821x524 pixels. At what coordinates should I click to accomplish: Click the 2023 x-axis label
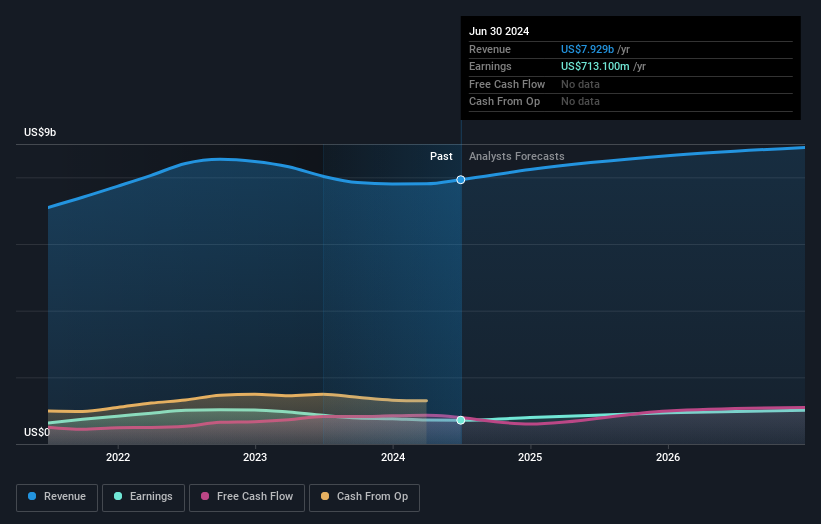255,457
